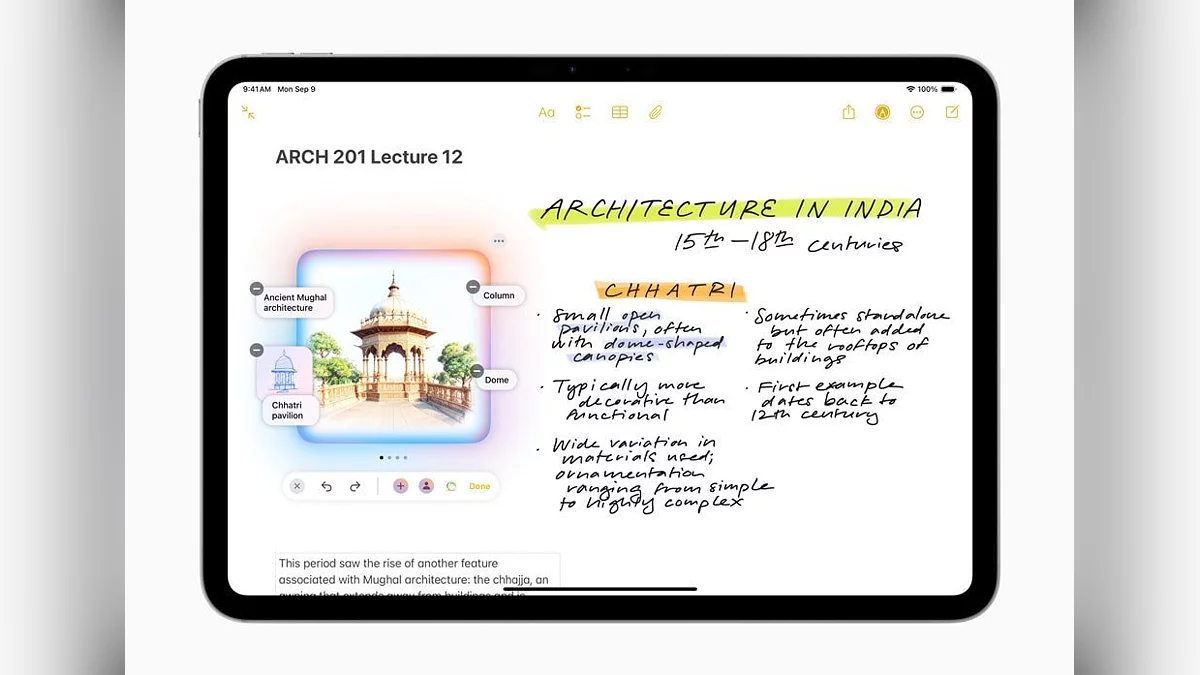This screenshot has height=675, width=1200.
Task: Tap the 'This period saw the rise' paragraph
Action: [417, 574]
